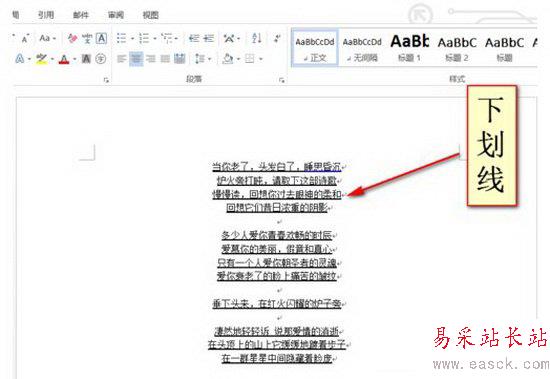The width and height of the screenshot is (550, 379).
Task: Toggle Align Right paragraph alignment
Action: point(151,59)
